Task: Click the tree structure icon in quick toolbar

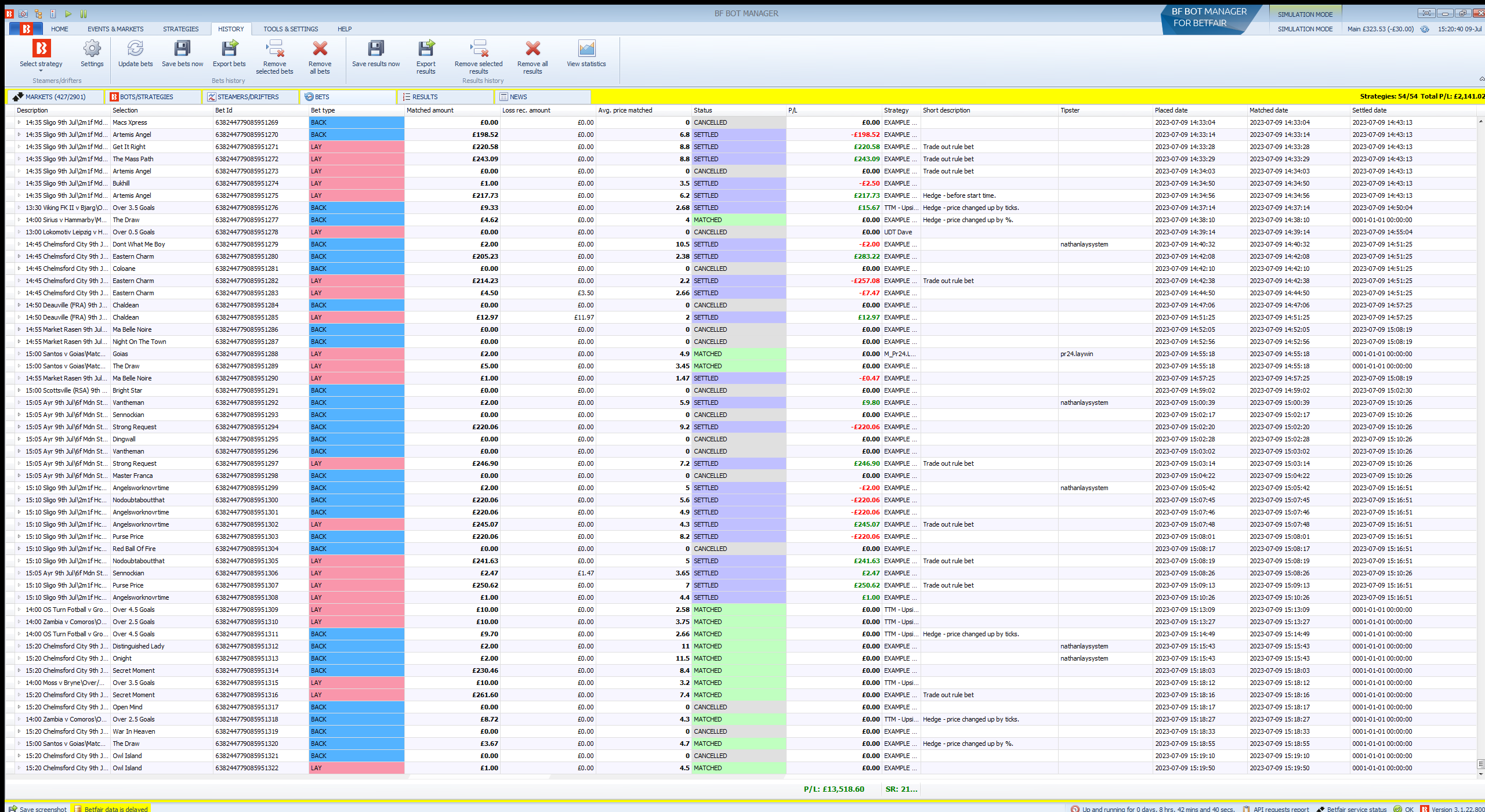Action: [x=38, y=13]
